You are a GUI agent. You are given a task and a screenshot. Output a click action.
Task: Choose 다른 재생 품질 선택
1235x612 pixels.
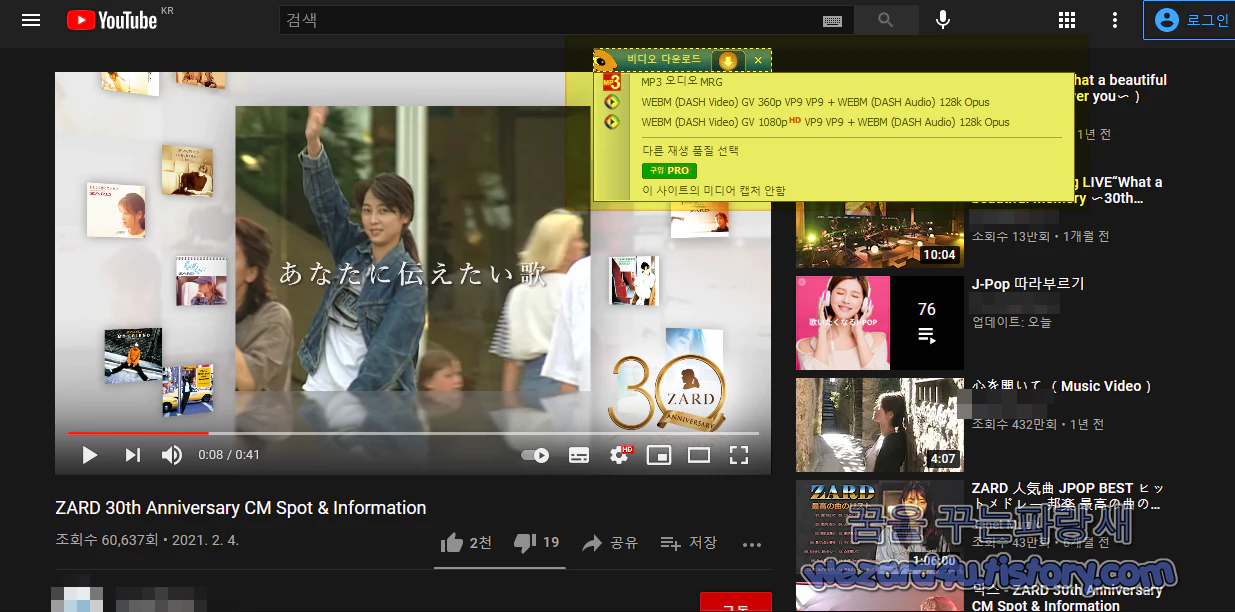click(690, 150)
